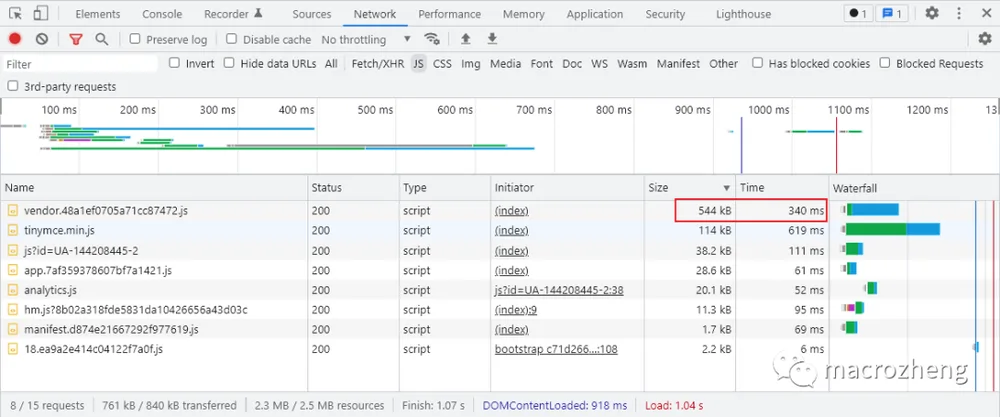Check Hide data URLs
The height and width of the screenshot is (417, 1000).
coord(229,63)
